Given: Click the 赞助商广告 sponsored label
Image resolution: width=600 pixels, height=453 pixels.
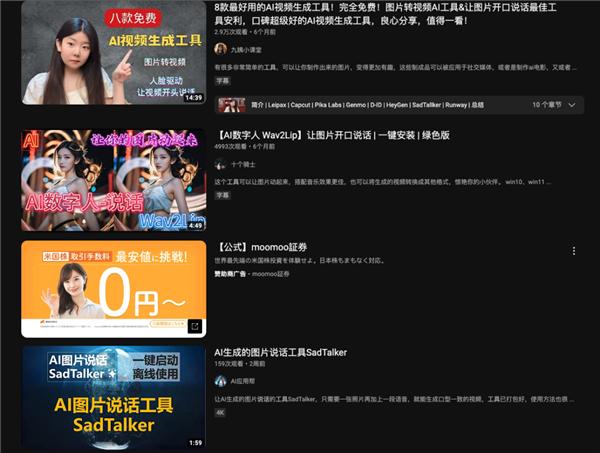Looking at the screenshot, I should [x=230, y=274].
